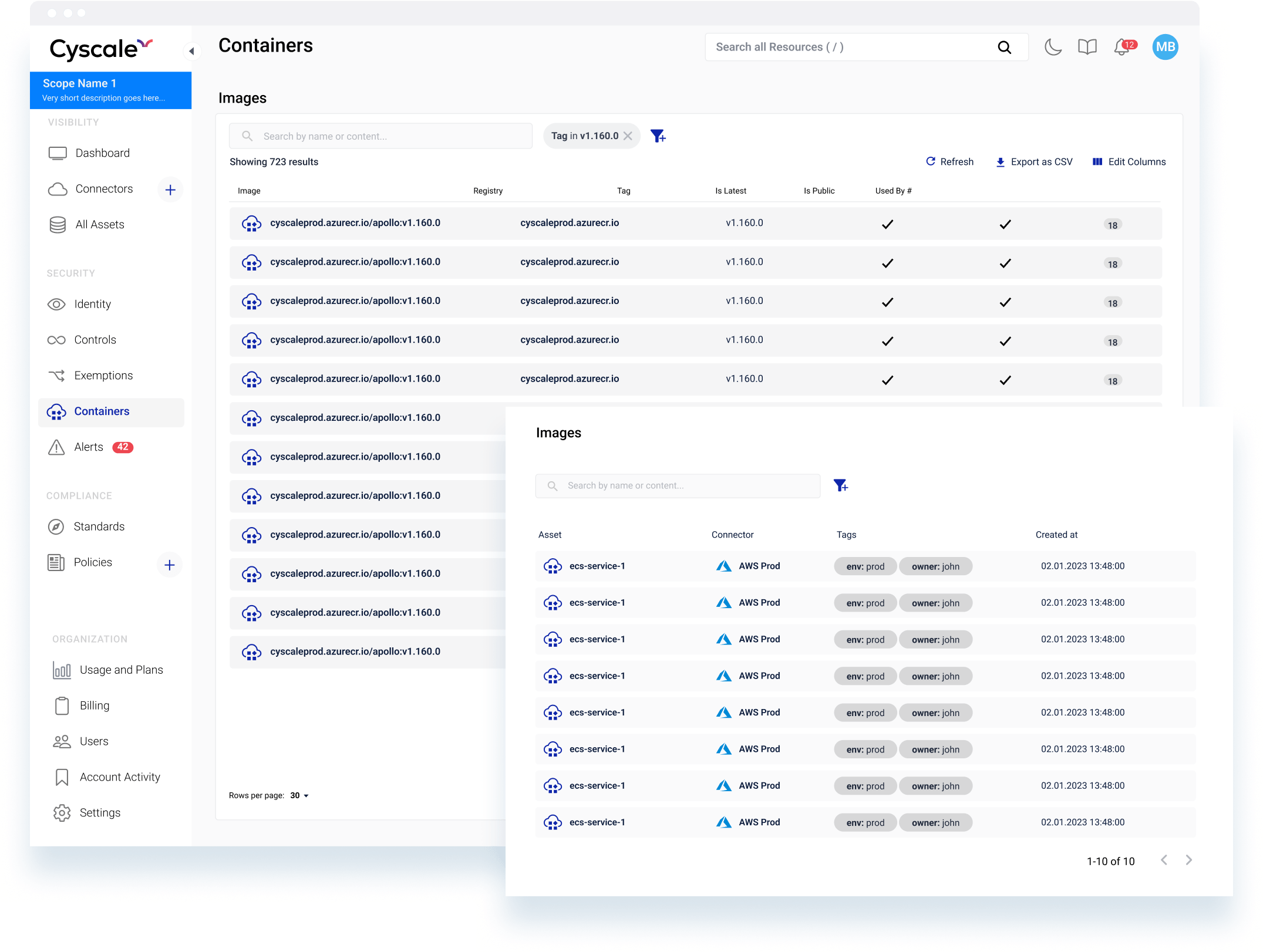Go to next page in Images panel
This screenshot has height=952, width=1263.
click(x=1188, y=860)
